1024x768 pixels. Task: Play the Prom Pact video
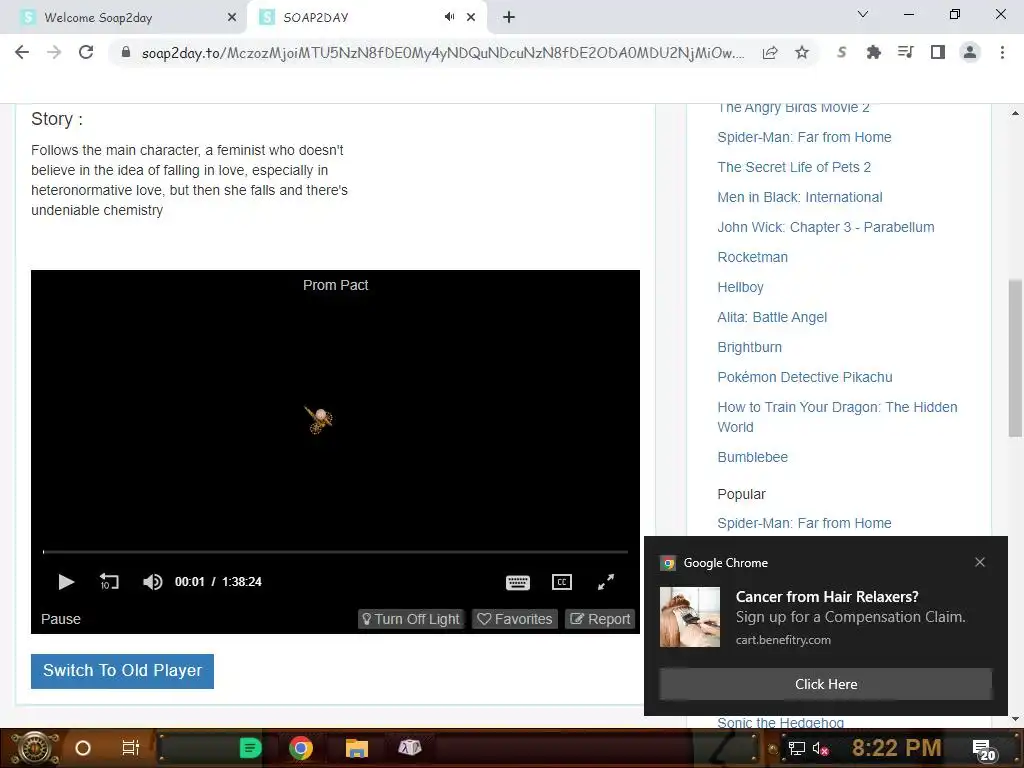pos(66,582)
